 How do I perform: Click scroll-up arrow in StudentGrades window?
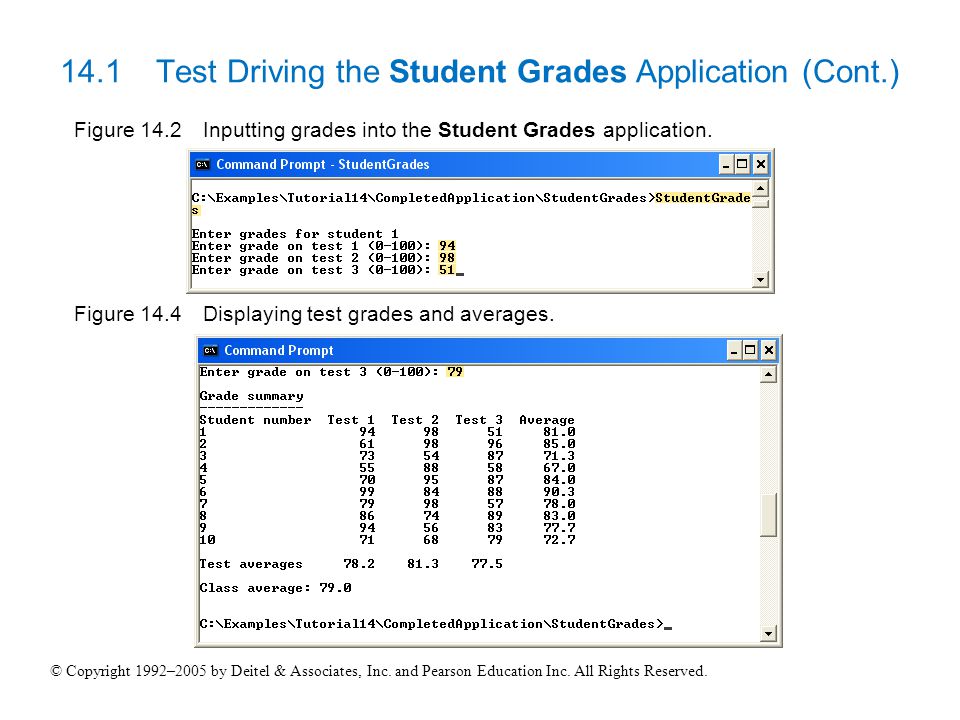coord(760,188)
